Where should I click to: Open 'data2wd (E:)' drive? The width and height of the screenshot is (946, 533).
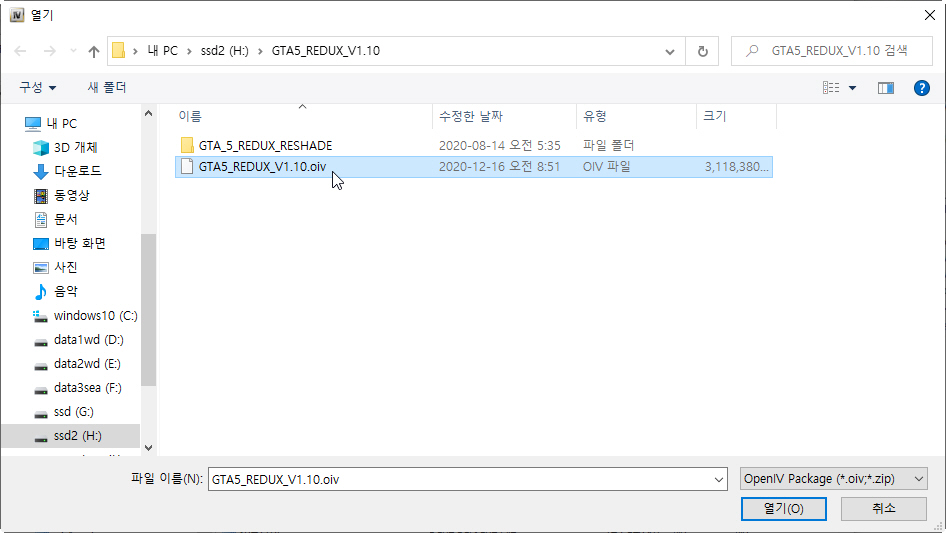(87, 364)
